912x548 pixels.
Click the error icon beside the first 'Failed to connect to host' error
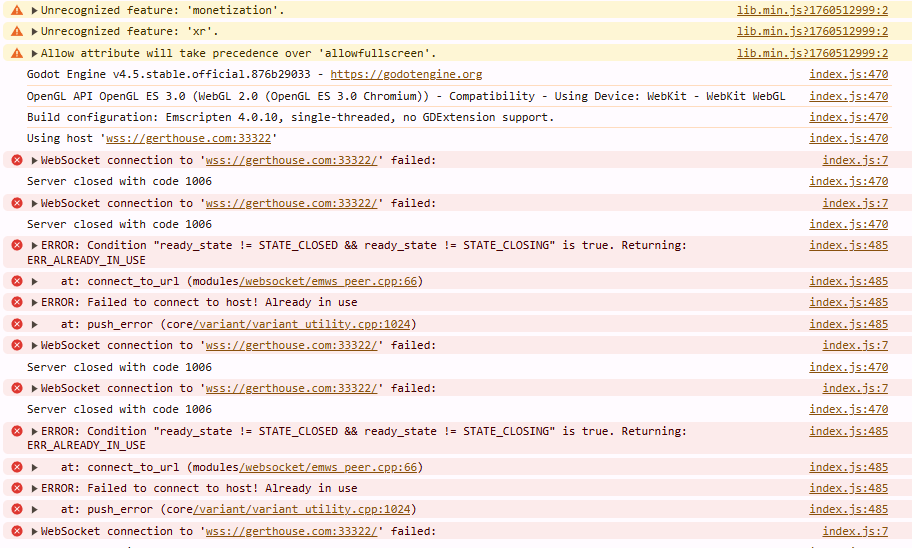(x=17, y=302)
